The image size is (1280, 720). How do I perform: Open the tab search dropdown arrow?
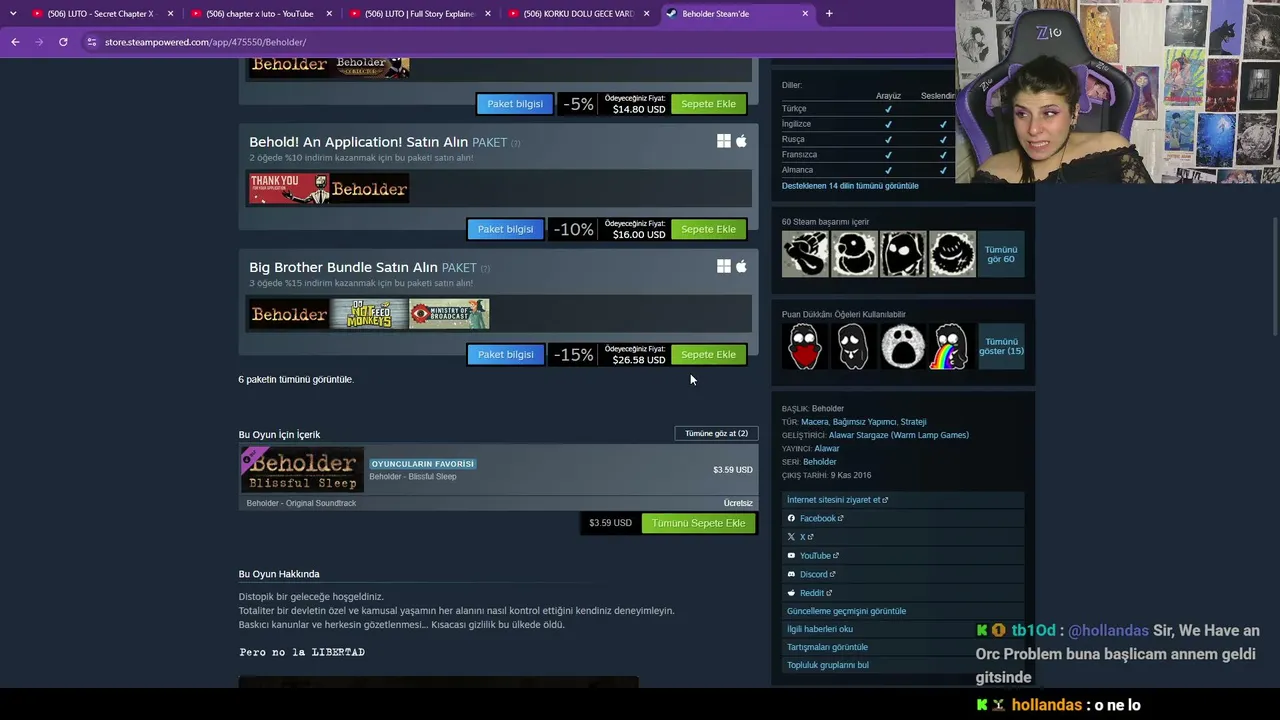13,14
